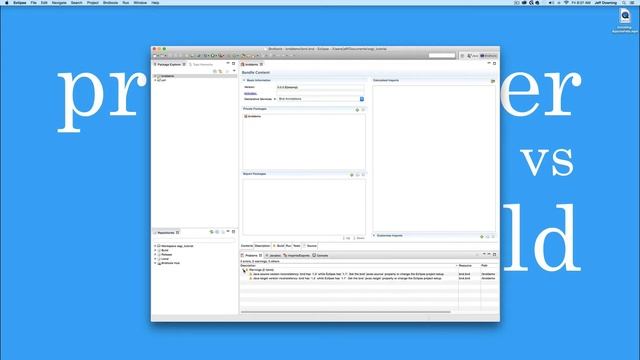Click the Problems view horizontal scrollbar
This screenshot has width=640, height=360.
tap(345, 312)
